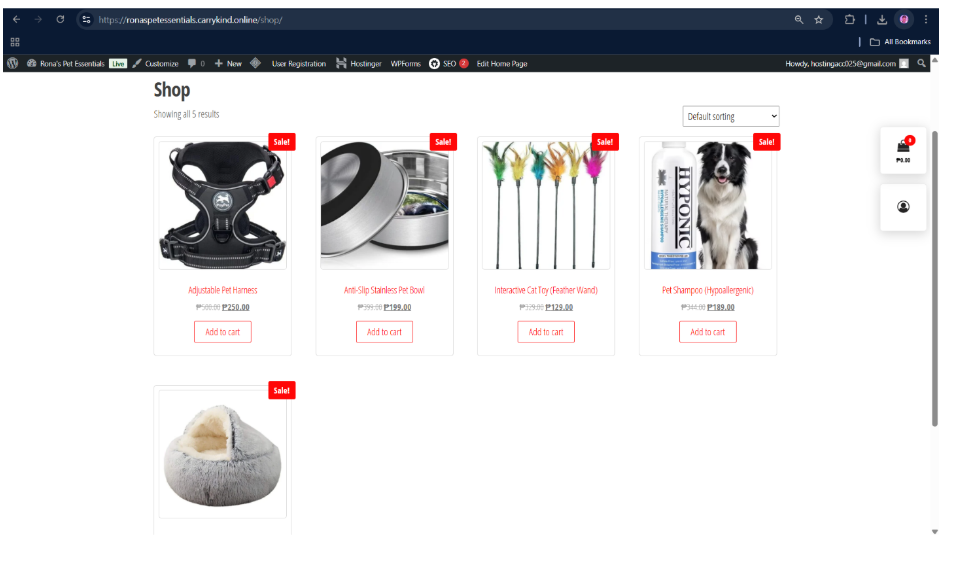Open Customize in admin bar
Screen dimensions: 954x588
tap(156, 63)
